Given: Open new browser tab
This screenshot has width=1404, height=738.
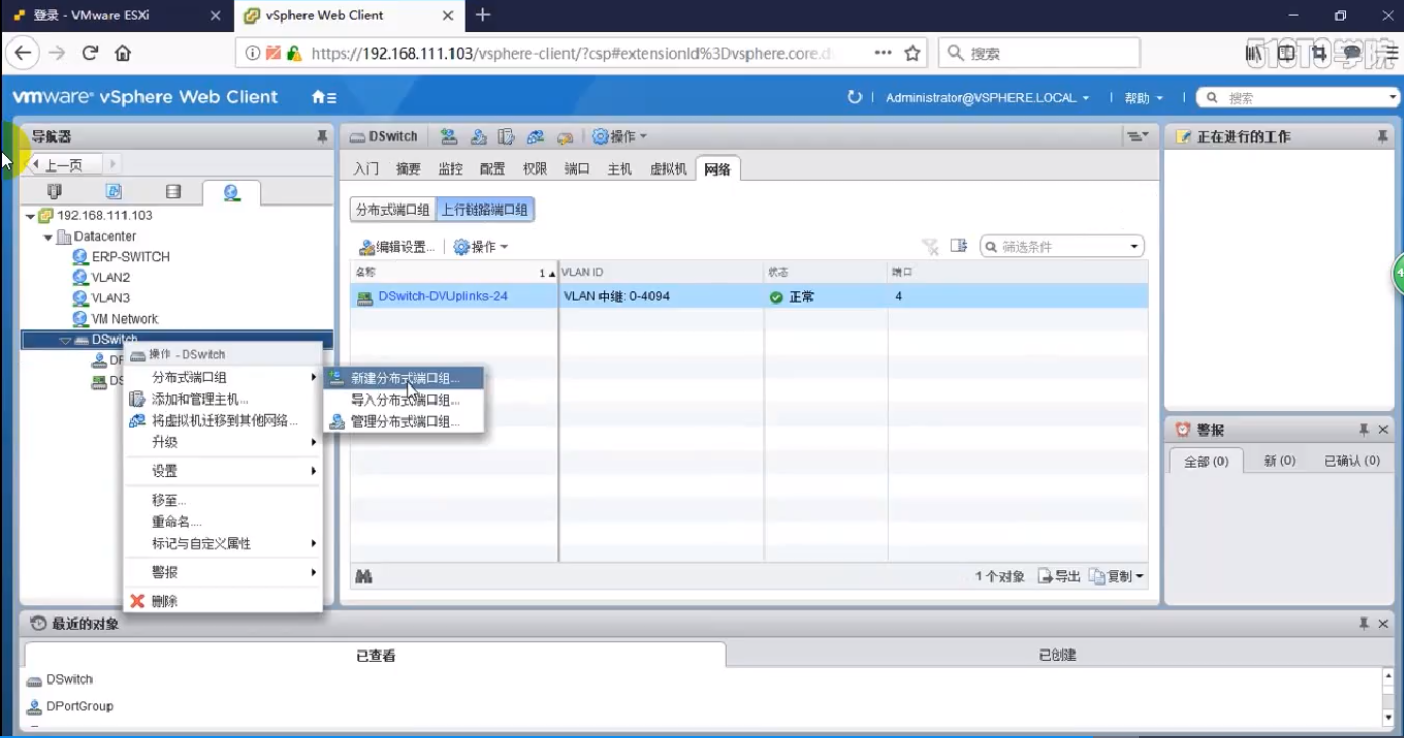Looking at the screenshot, I should [483, 15].
